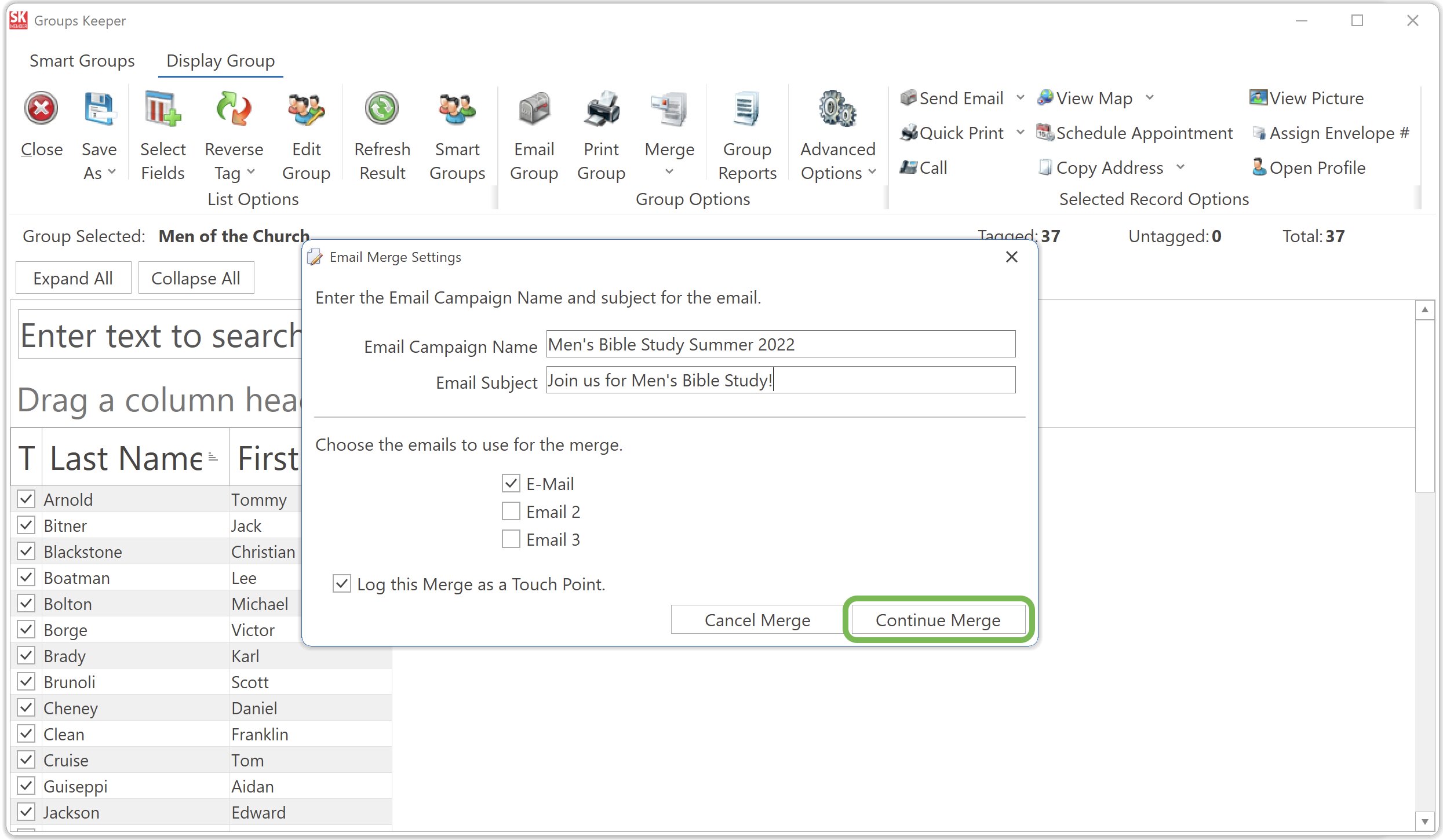Click Expand All
The image size is (1443, 840).
pyautogui.click(x=73, y=277)
